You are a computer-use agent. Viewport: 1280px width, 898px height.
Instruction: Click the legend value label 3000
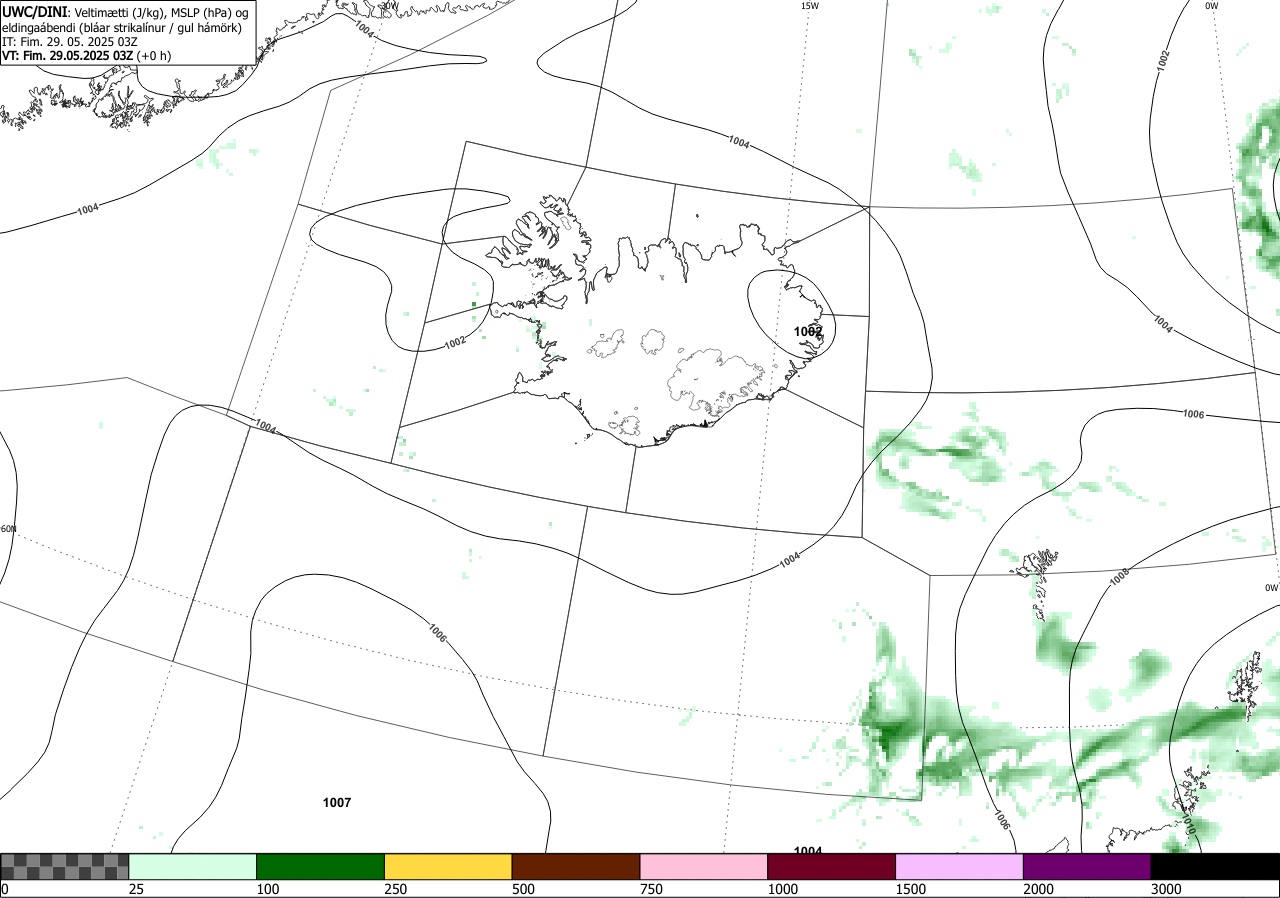(1167, 889)
